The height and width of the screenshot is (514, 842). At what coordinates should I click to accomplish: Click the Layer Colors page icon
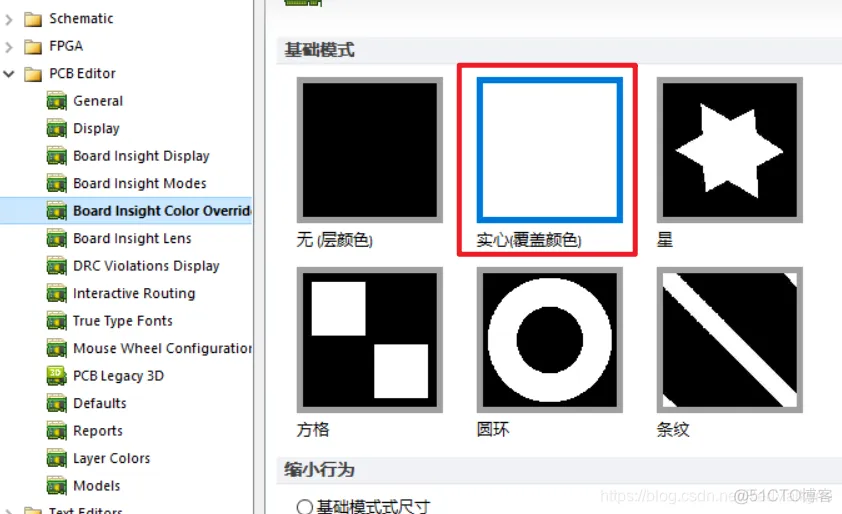point(57,458)
